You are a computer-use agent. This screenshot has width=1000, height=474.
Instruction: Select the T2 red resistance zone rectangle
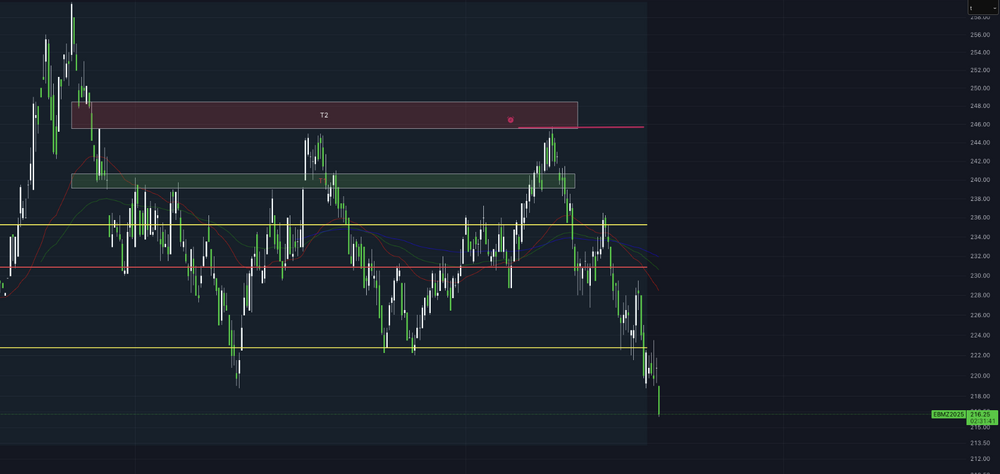pos(324,115)
